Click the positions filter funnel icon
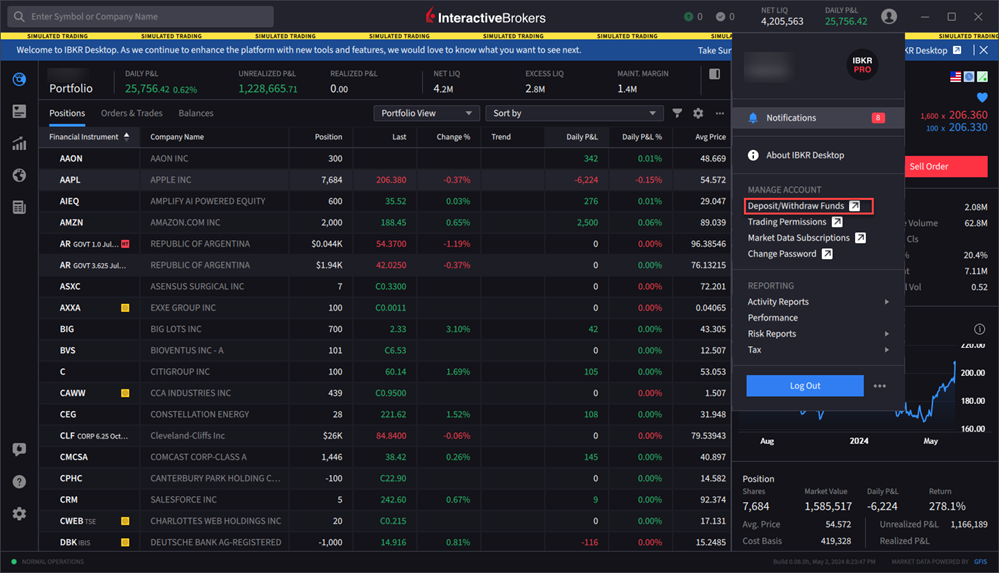Image resolution: width=999 pixels, height=573 pixels. click(677, 113)
